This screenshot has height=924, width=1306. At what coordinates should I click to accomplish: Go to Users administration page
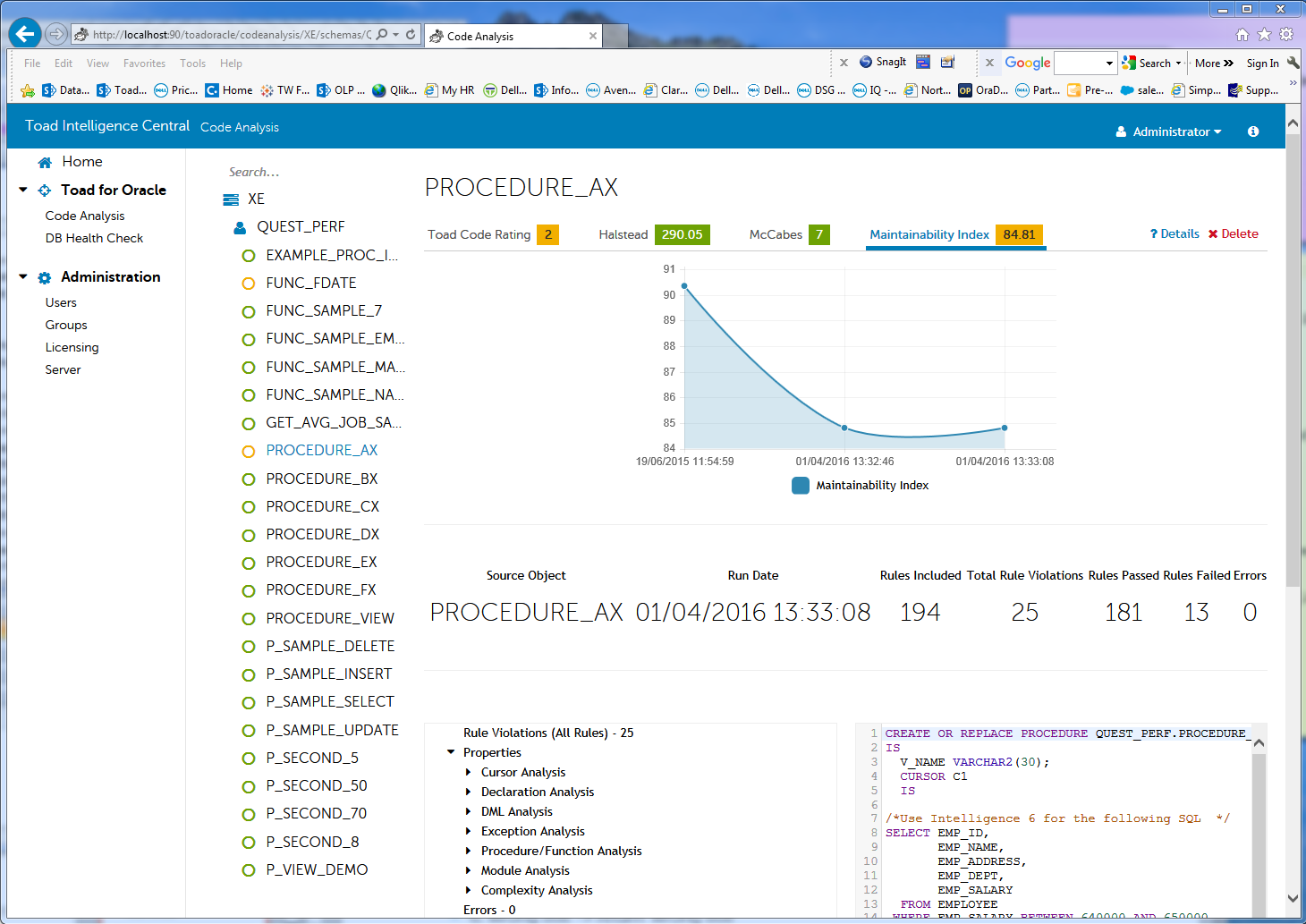pyautogui.click(x=61, y=302)
